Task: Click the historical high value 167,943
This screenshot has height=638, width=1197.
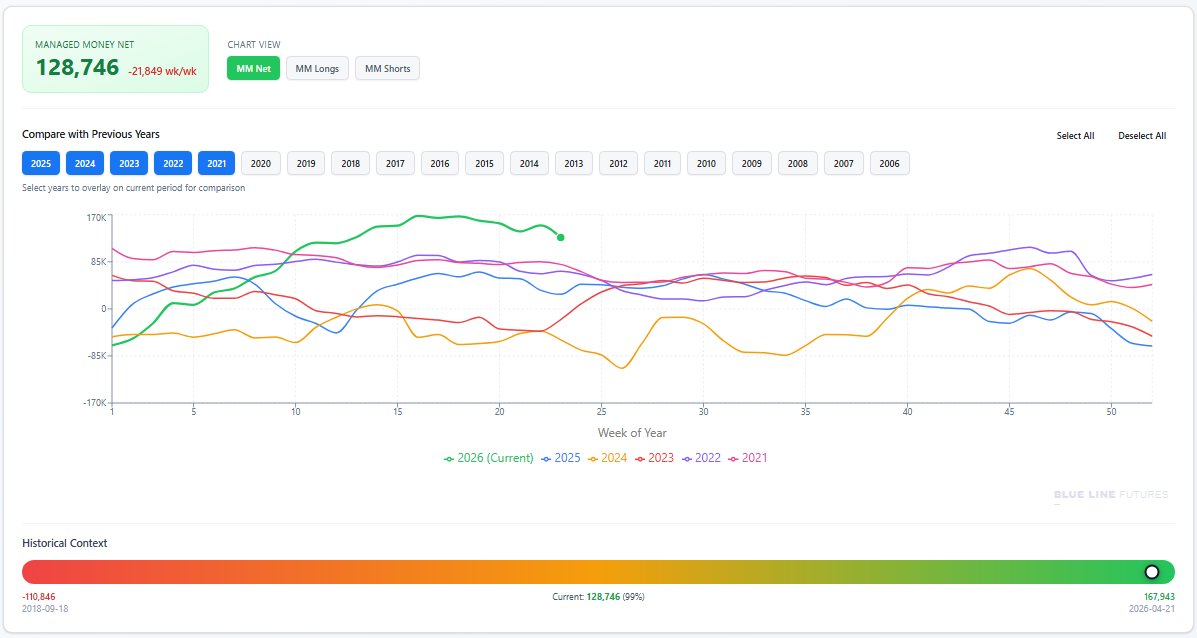Action: (1159, 597)
